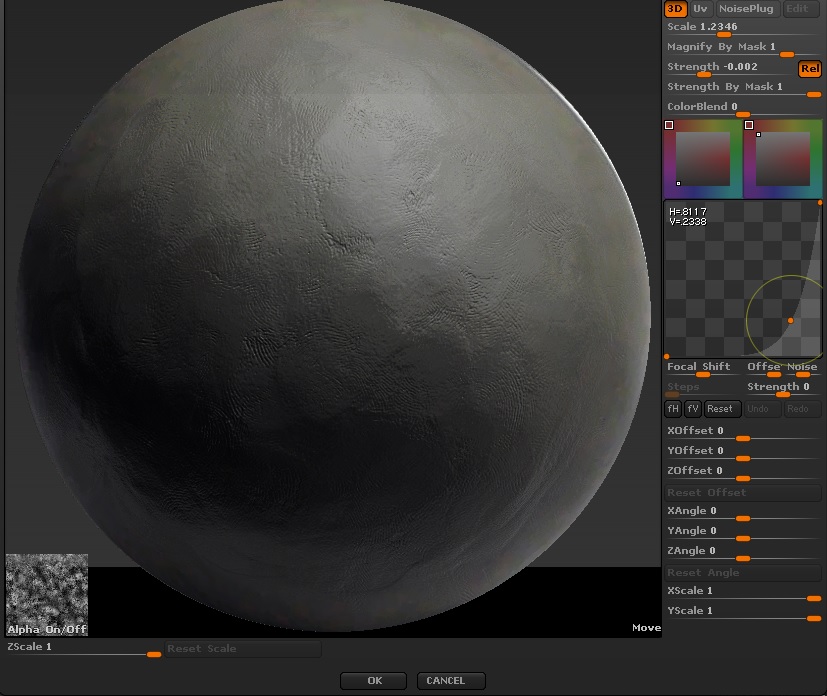The image size is (827, 696).
Task: Adjust the Strength By Mask slider
Action: tap(743, 88)
